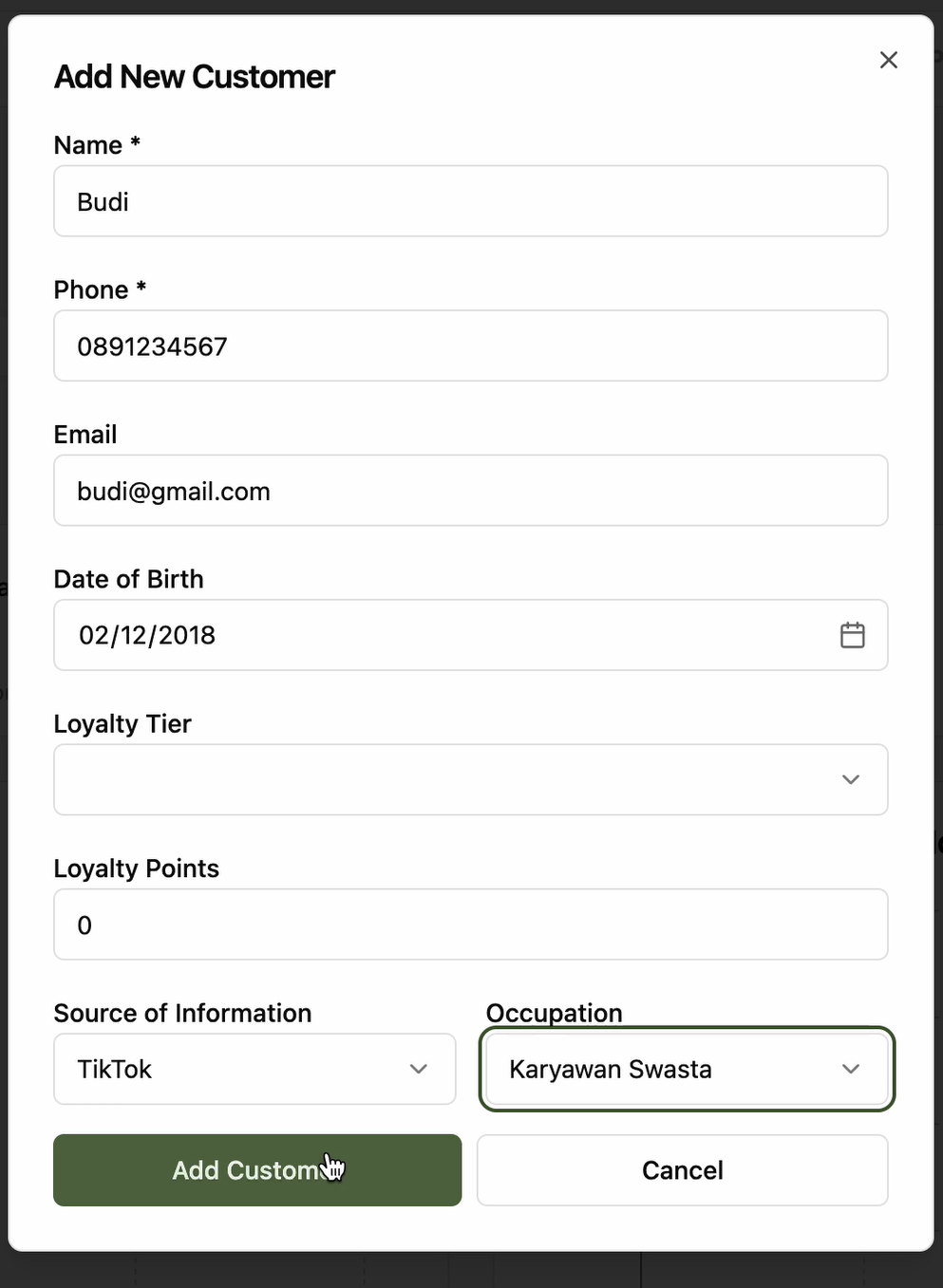Focus the Loyalty Points input field
943x1288 pixels.
coord(470,924)
